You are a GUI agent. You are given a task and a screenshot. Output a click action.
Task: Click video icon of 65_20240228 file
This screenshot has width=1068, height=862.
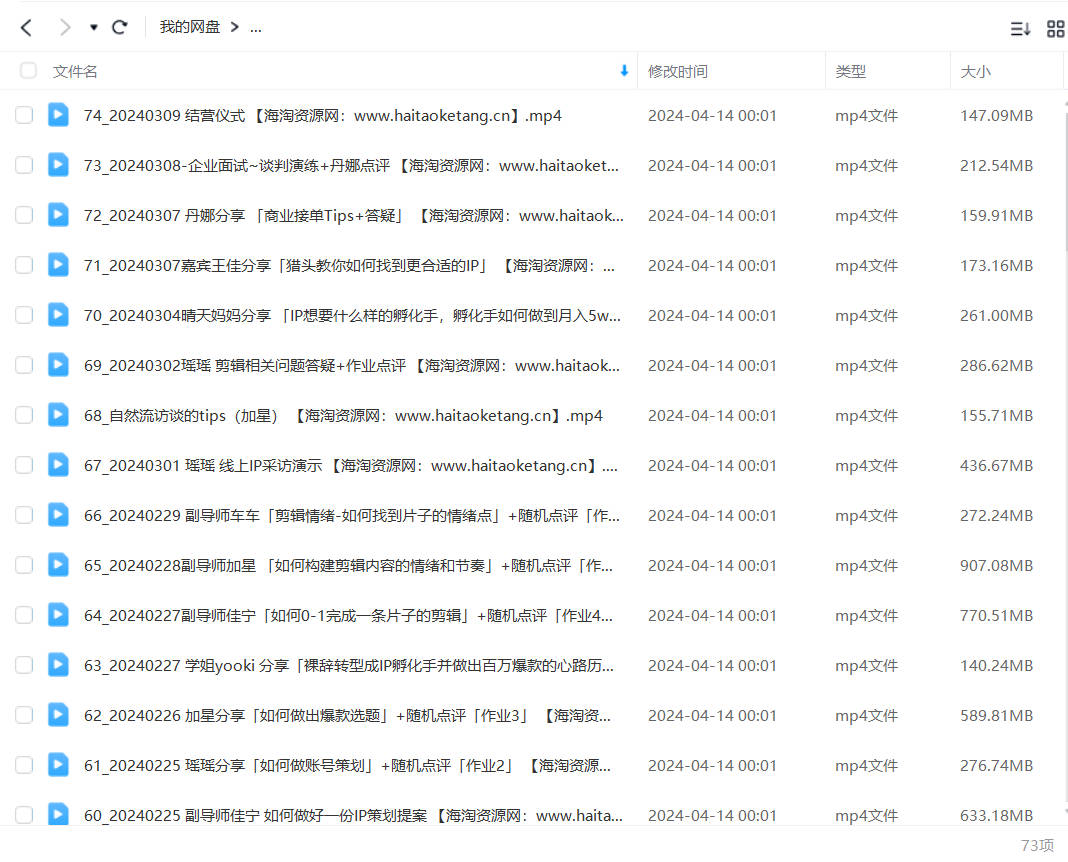(x=58, y=564)
